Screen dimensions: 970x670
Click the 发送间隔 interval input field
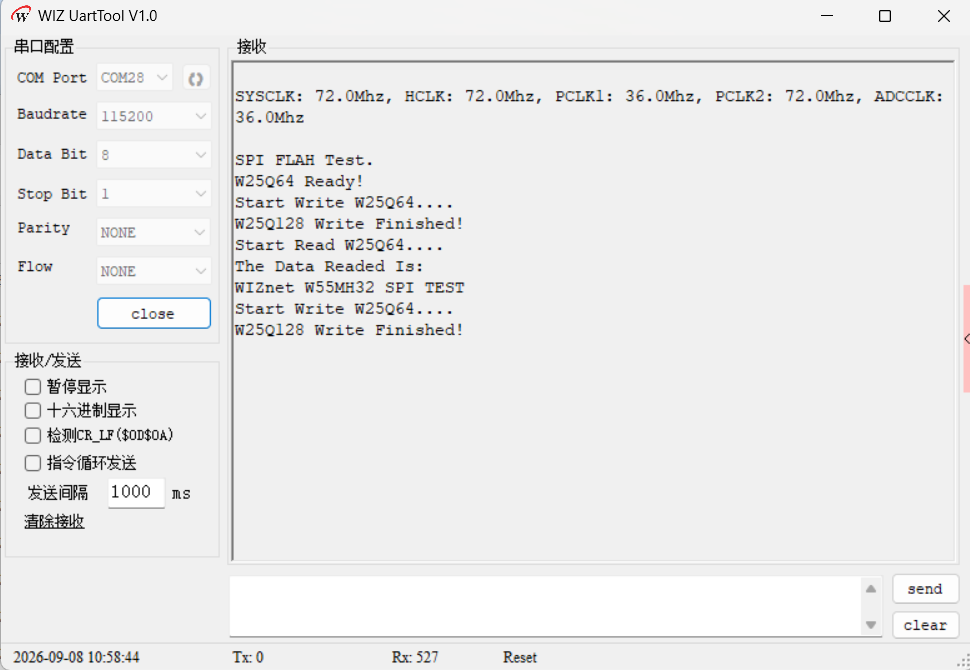click(136, 493)
